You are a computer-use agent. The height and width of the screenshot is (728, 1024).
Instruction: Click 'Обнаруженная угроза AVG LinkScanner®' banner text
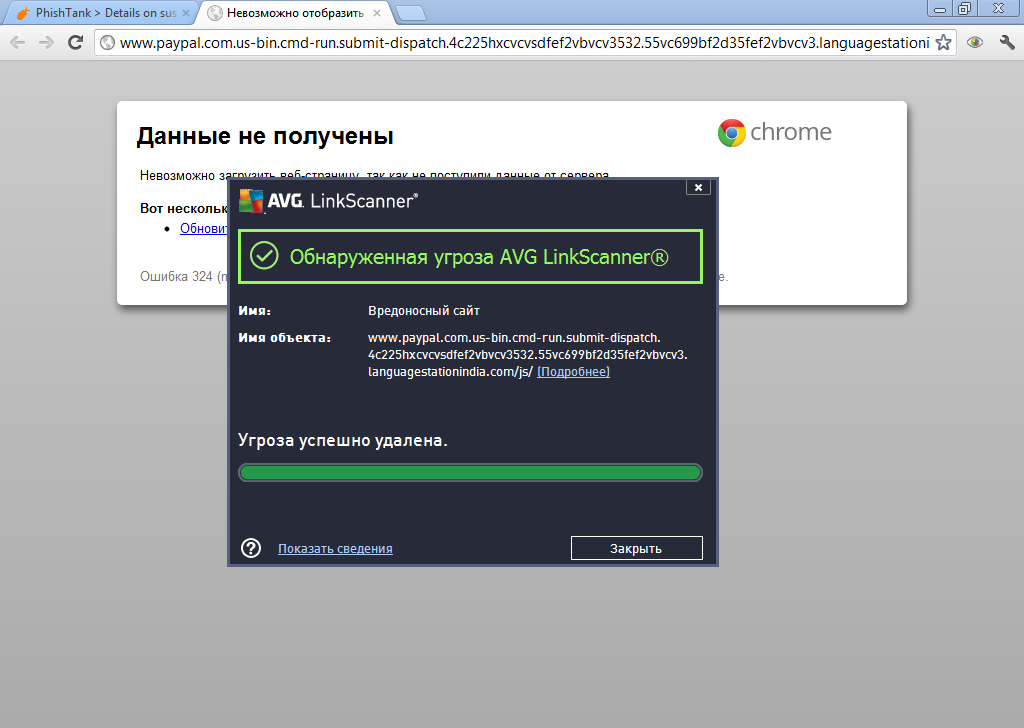[x=479, y=257]
